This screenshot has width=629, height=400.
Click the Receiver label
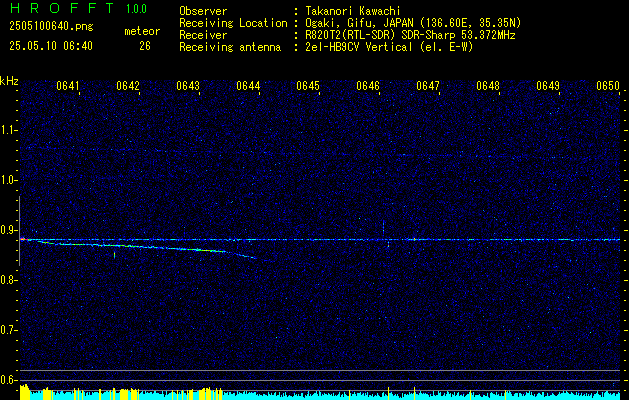point(203,35)
